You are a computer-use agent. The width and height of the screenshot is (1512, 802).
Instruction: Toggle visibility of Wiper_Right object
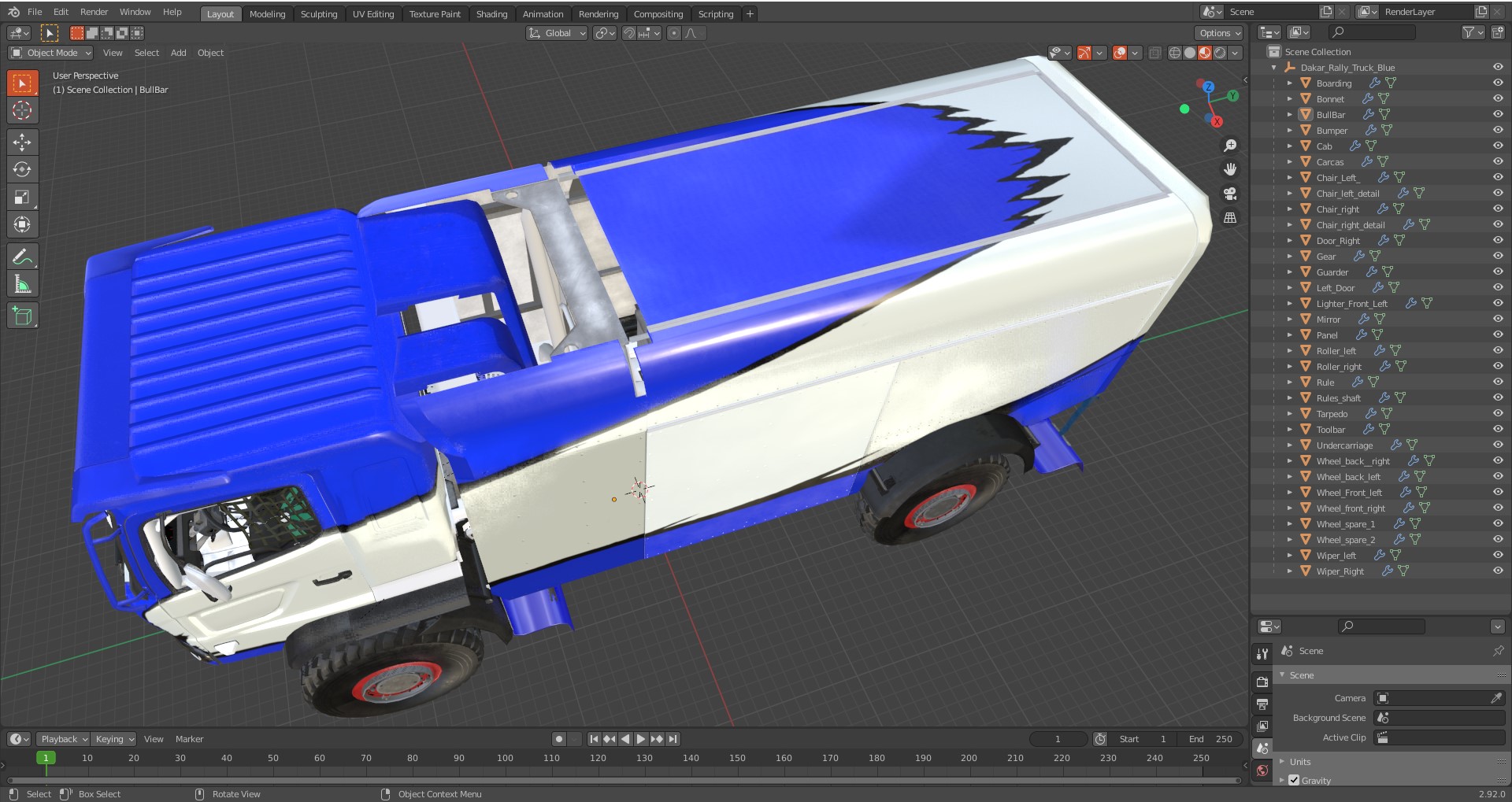[1498, 571]
